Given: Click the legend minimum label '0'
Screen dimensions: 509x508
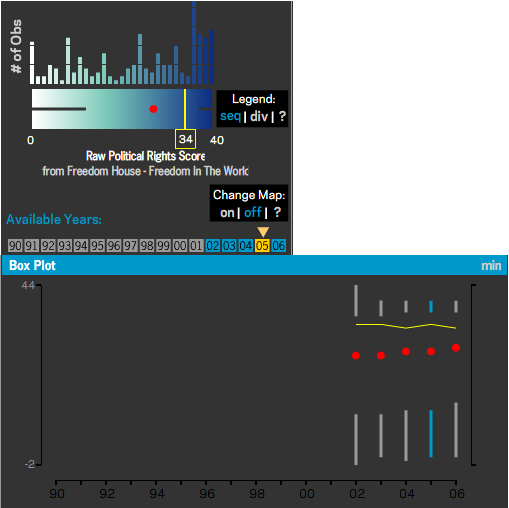Looking at the screenshot, I should pos(30,140).
